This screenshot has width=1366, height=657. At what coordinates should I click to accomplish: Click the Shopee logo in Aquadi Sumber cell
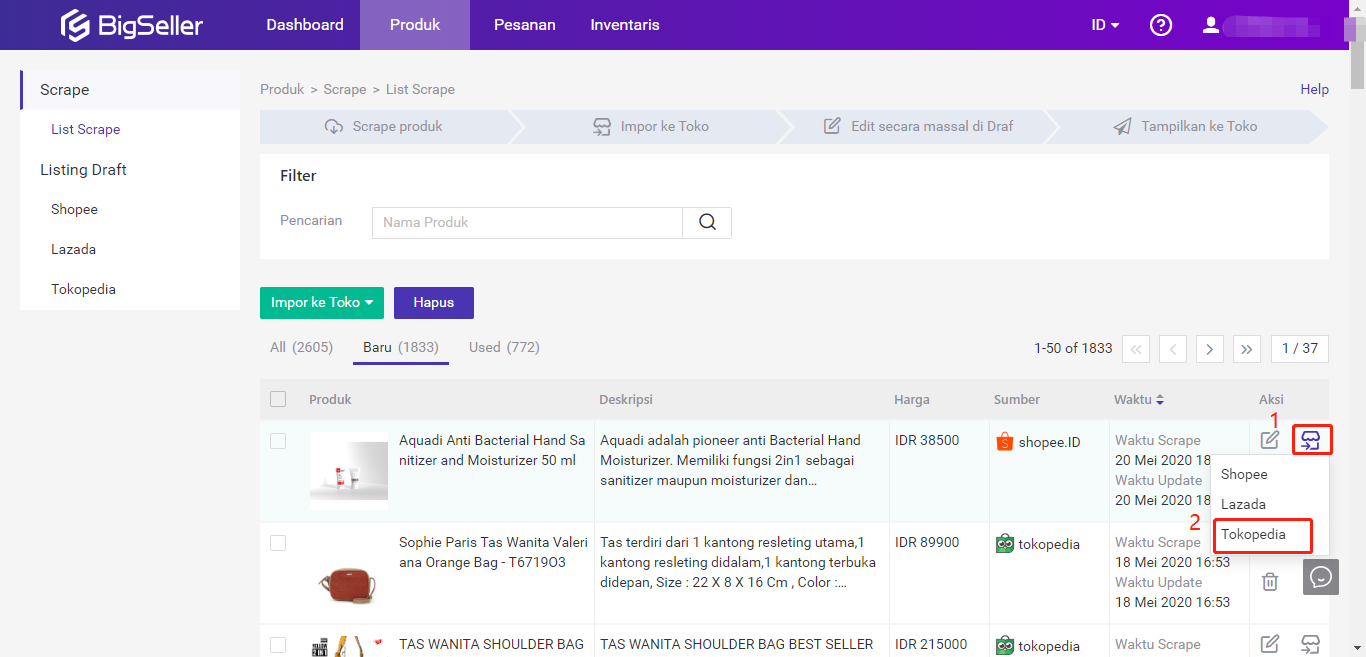click(x=1005, y=441)
